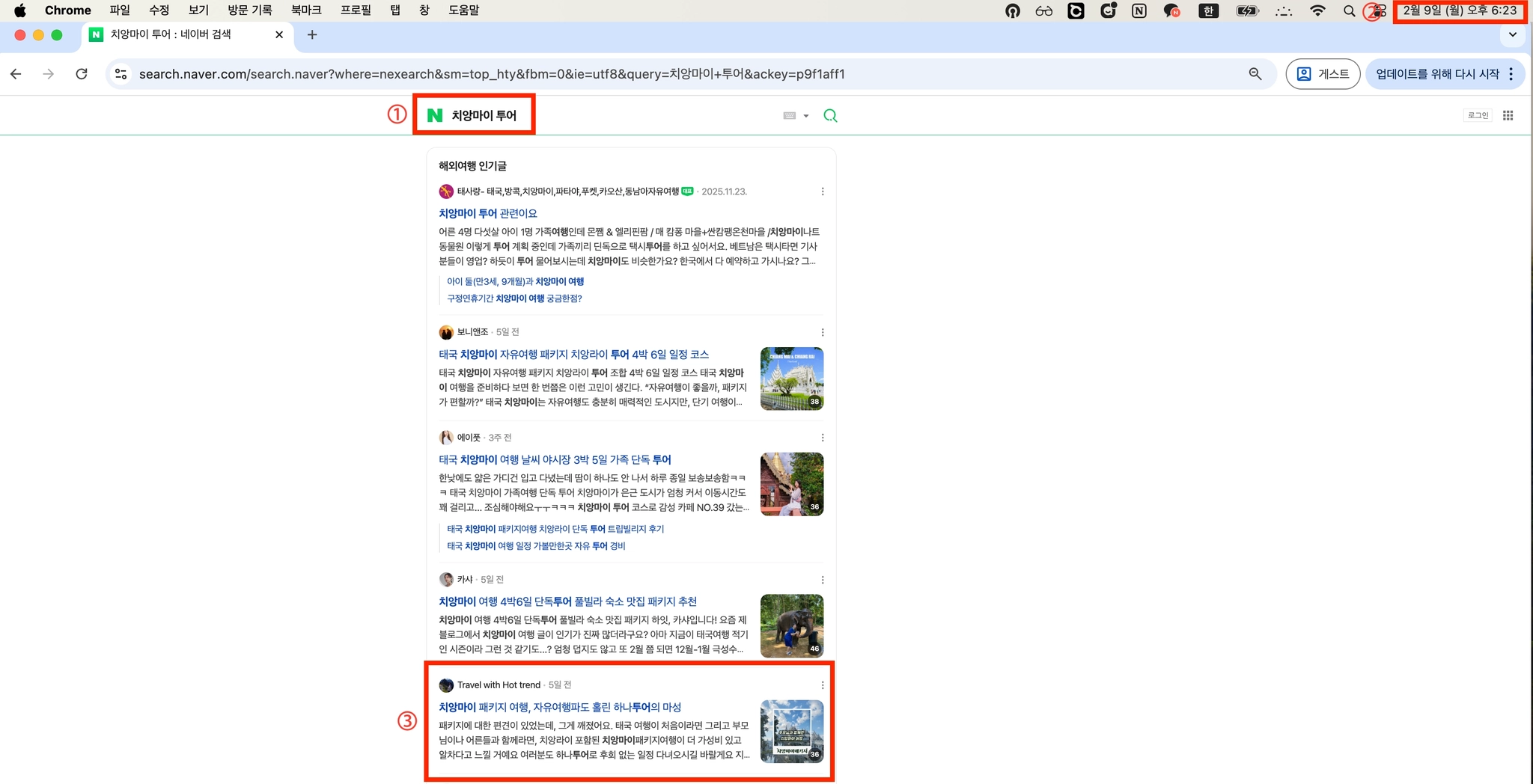Expand the virtual keyboard dropdown arrow
The width and height of the screenshot is (1533, 784).
click(806, 116)
